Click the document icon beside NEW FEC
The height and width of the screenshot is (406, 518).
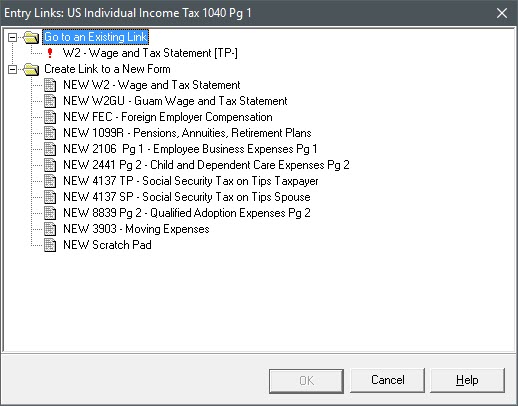click(x=50, y=117)
